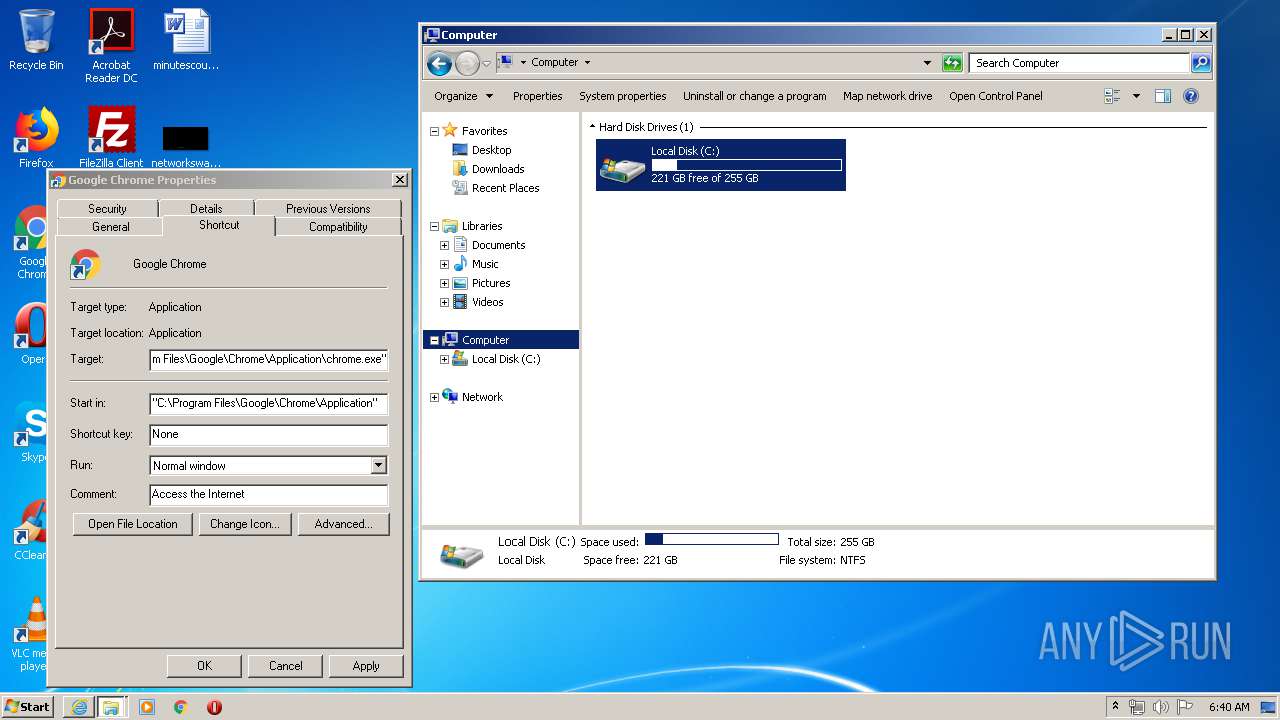
Task: Open Action Center flag tray icon
Action: [1185, 707]
